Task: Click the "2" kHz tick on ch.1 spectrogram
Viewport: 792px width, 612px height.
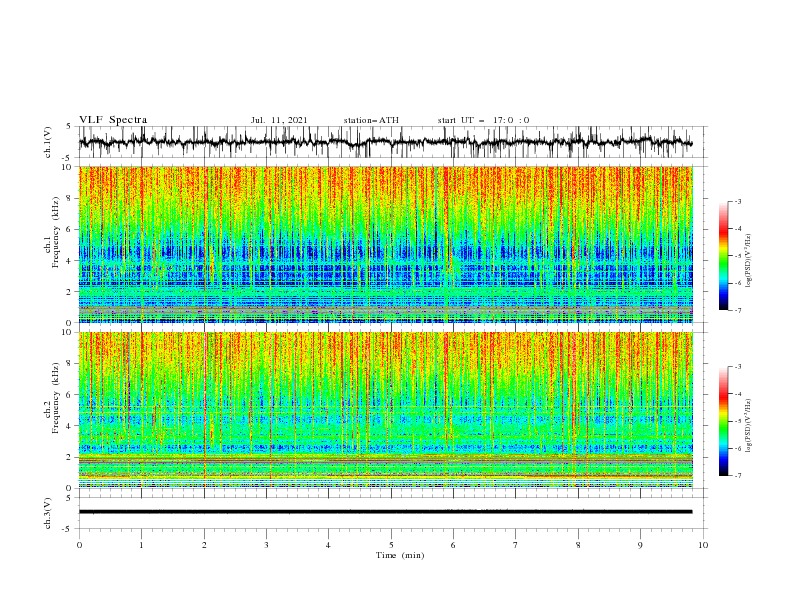Action: (x=71, y=292)
